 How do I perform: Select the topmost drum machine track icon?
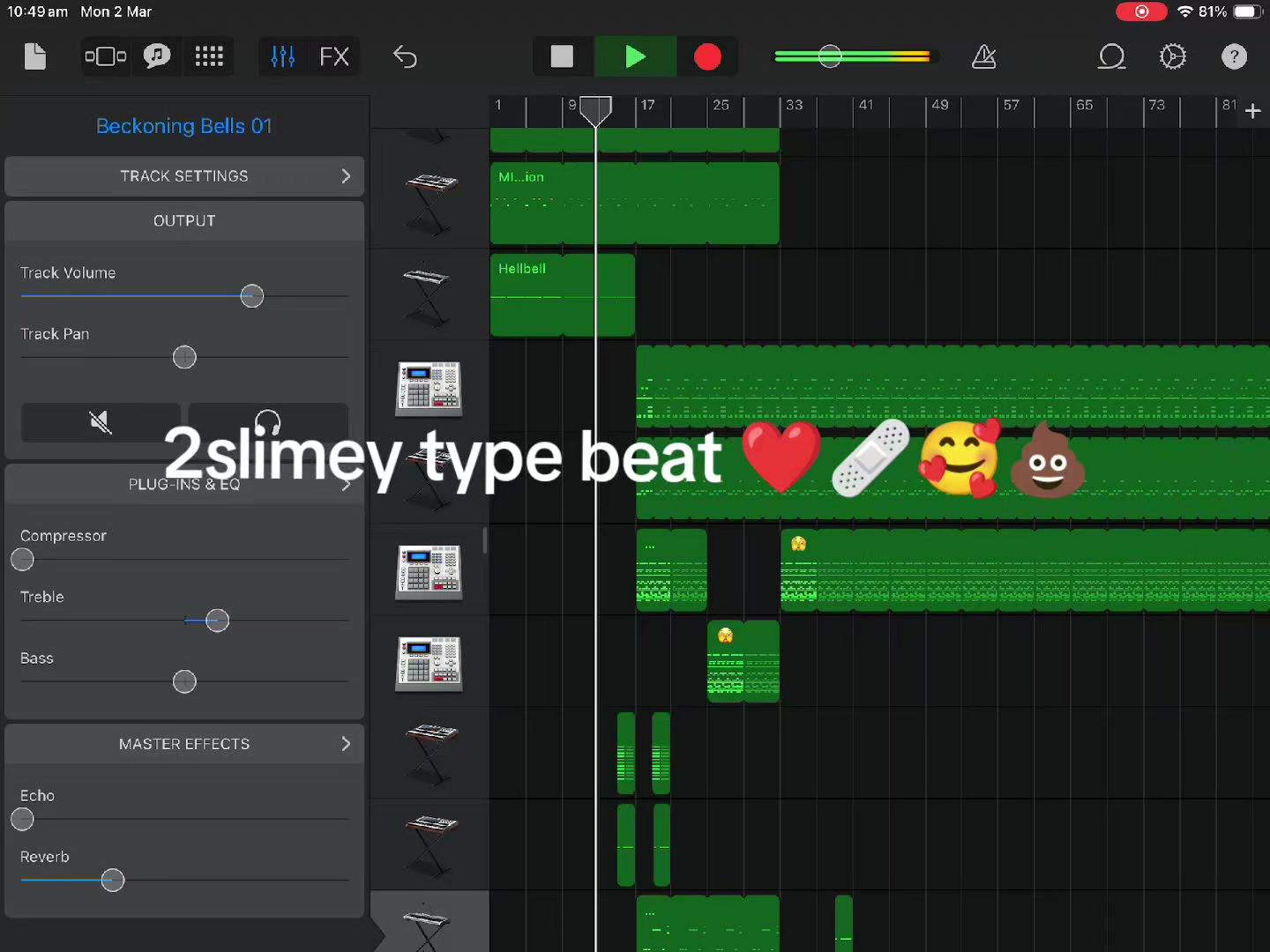pyautogui.click(x=430, y=388)
